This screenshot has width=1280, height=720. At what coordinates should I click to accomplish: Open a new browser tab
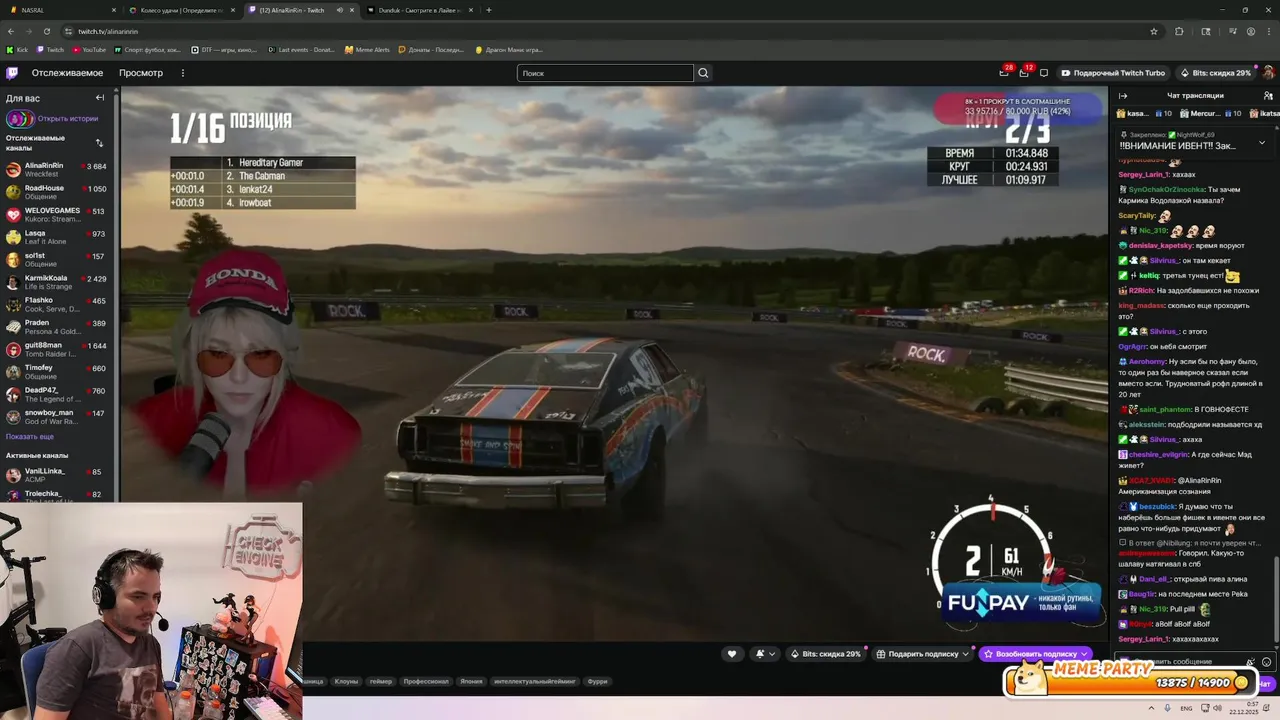tap(488, 10)
